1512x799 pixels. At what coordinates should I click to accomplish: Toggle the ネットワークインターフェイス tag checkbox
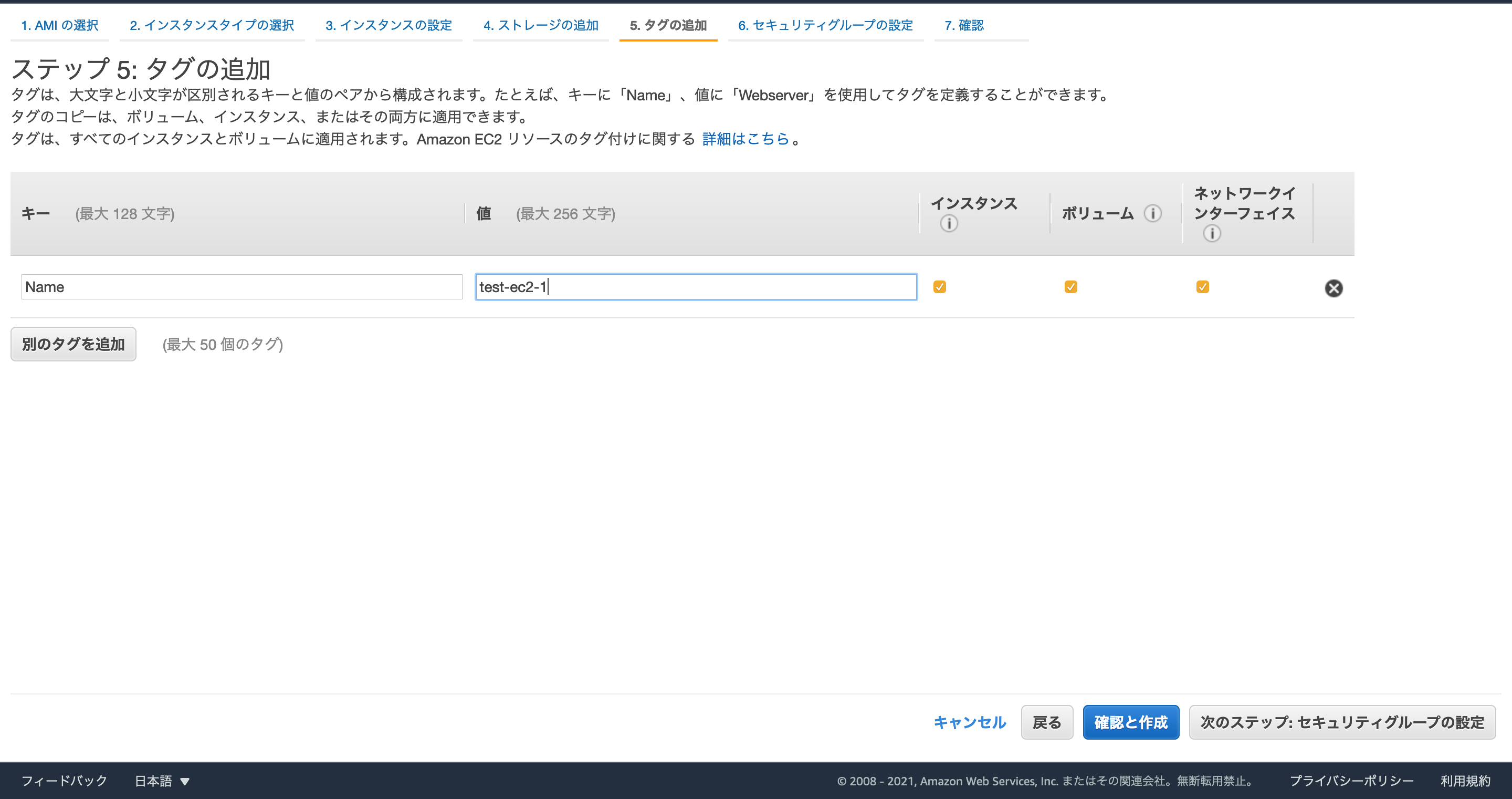point(1203,286)
